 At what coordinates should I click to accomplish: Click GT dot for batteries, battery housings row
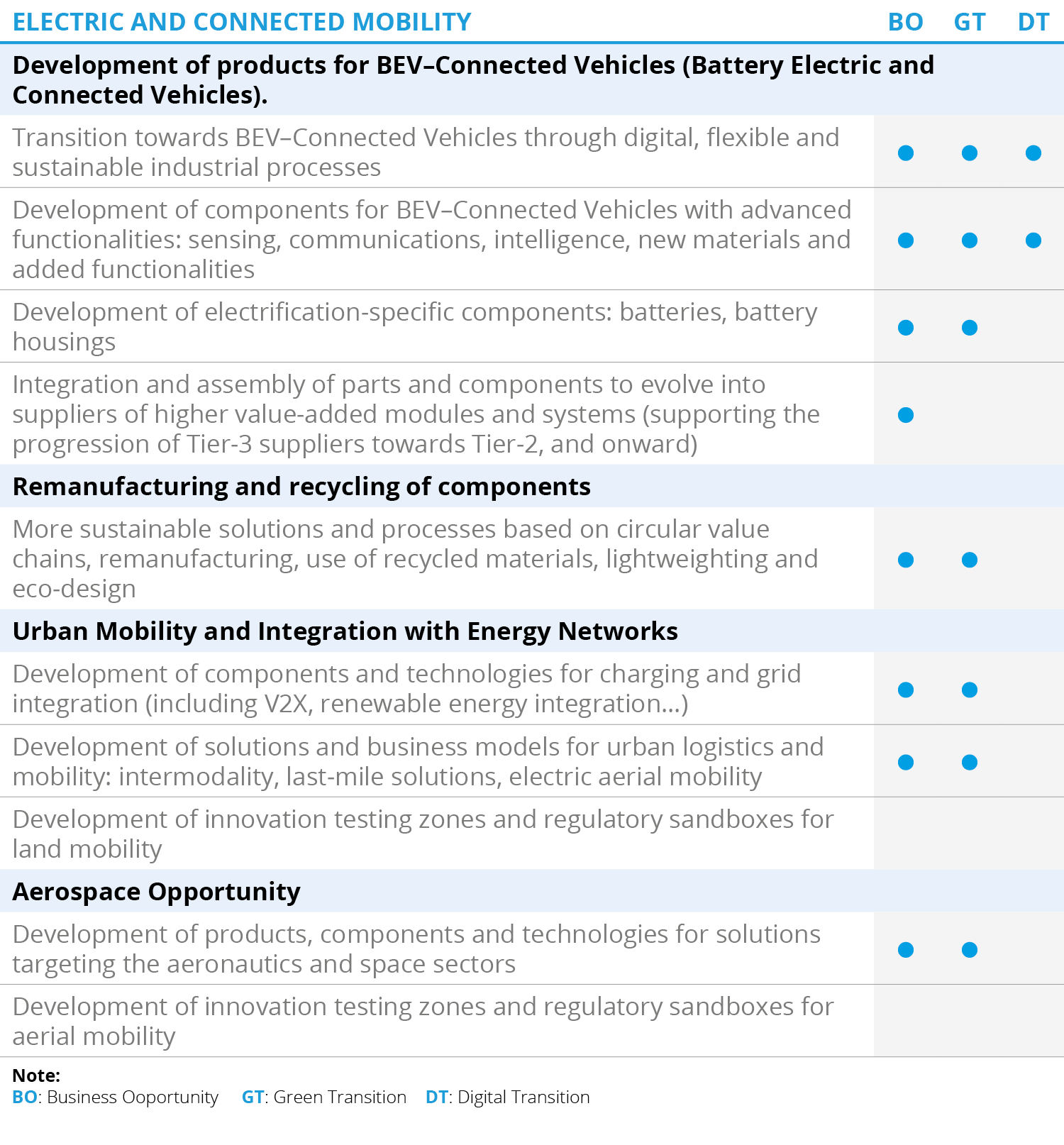point(970,327)
